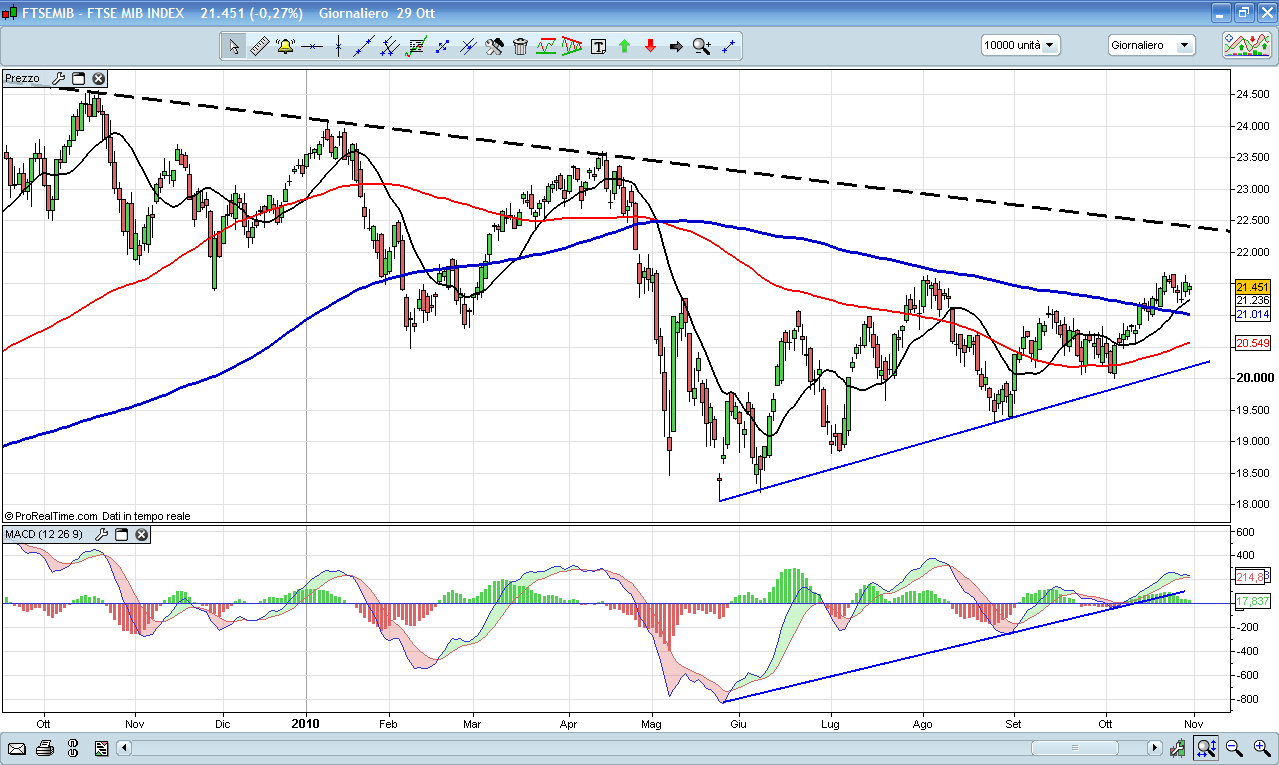This screenshot has height=765, width=1279.
Task: Toggle the mouse pointer cursor mode
Action: pos(233,46)
